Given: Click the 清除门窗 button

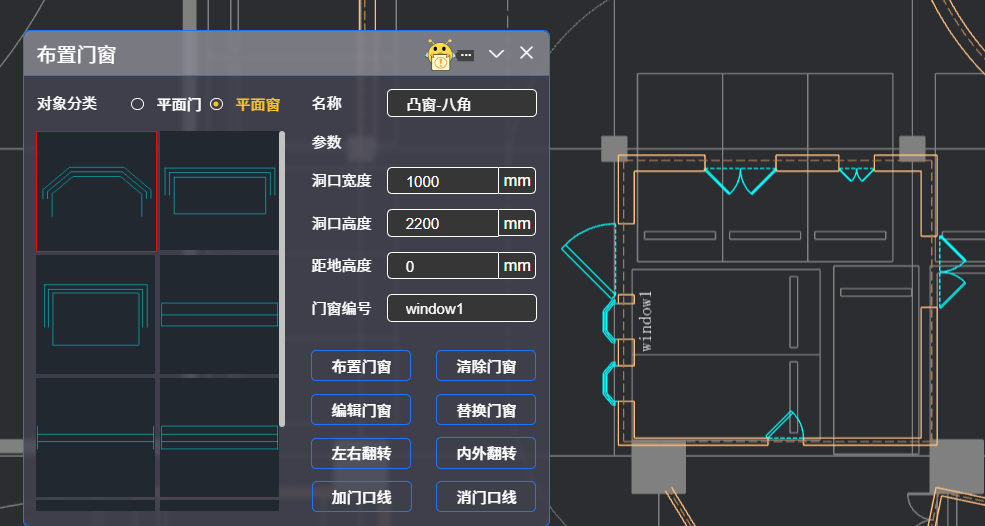Looking at the screenshot, I should (486, 366).
